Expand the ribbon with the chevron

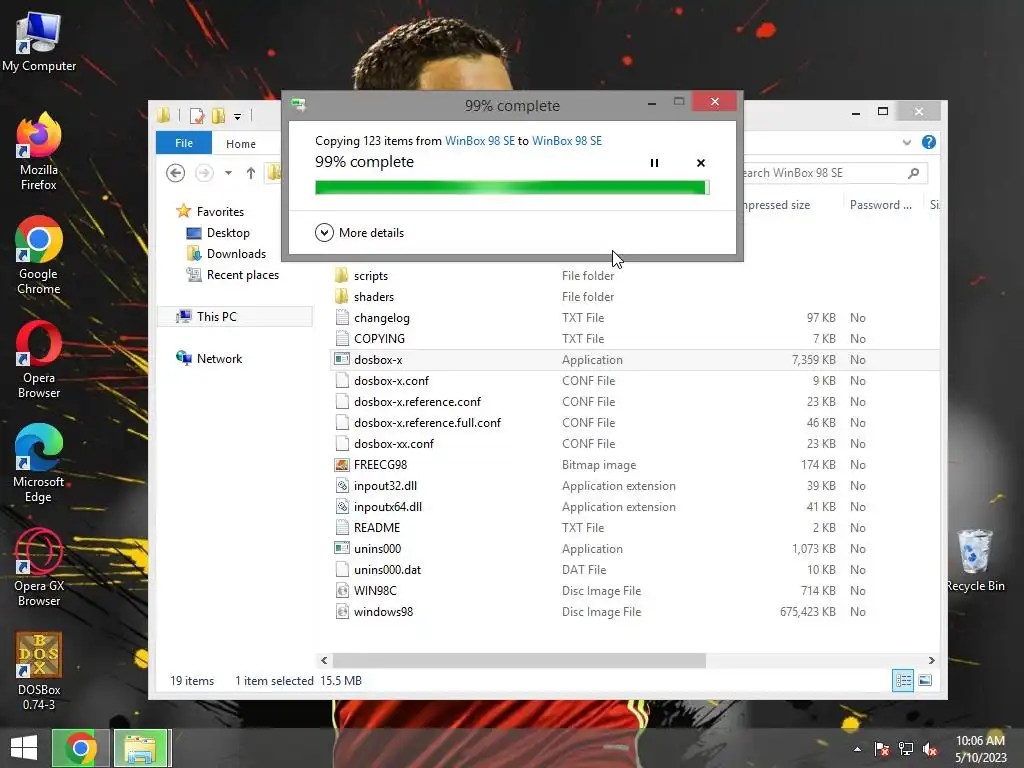(x=906, y=142)
